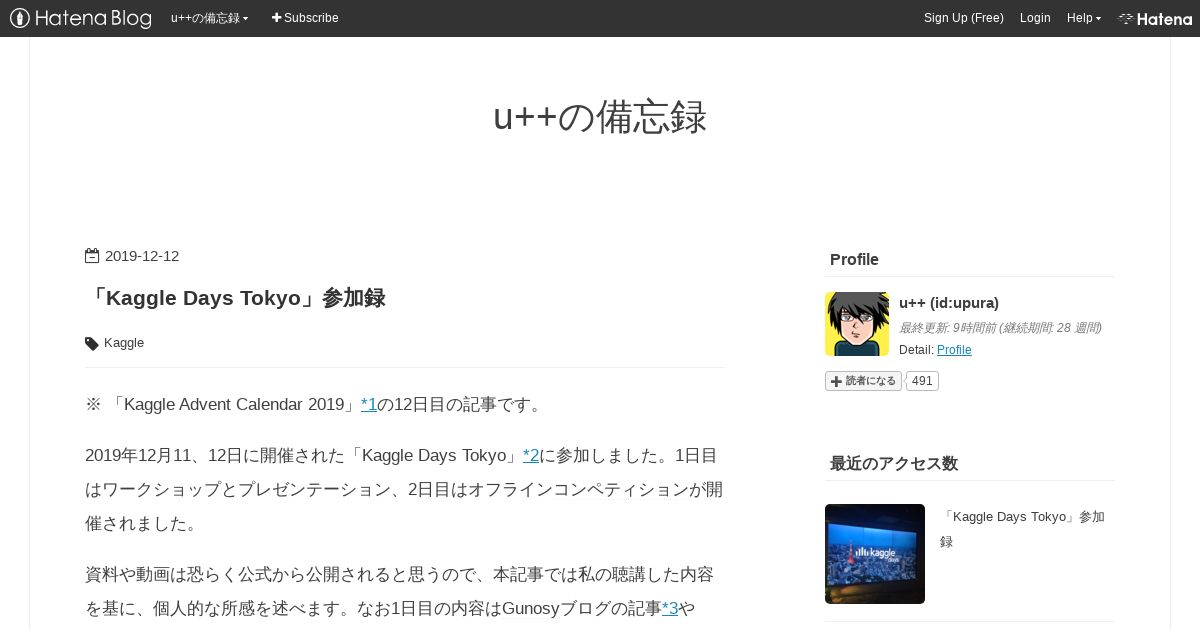Click the calendar icon beside the date

point(92,256)
